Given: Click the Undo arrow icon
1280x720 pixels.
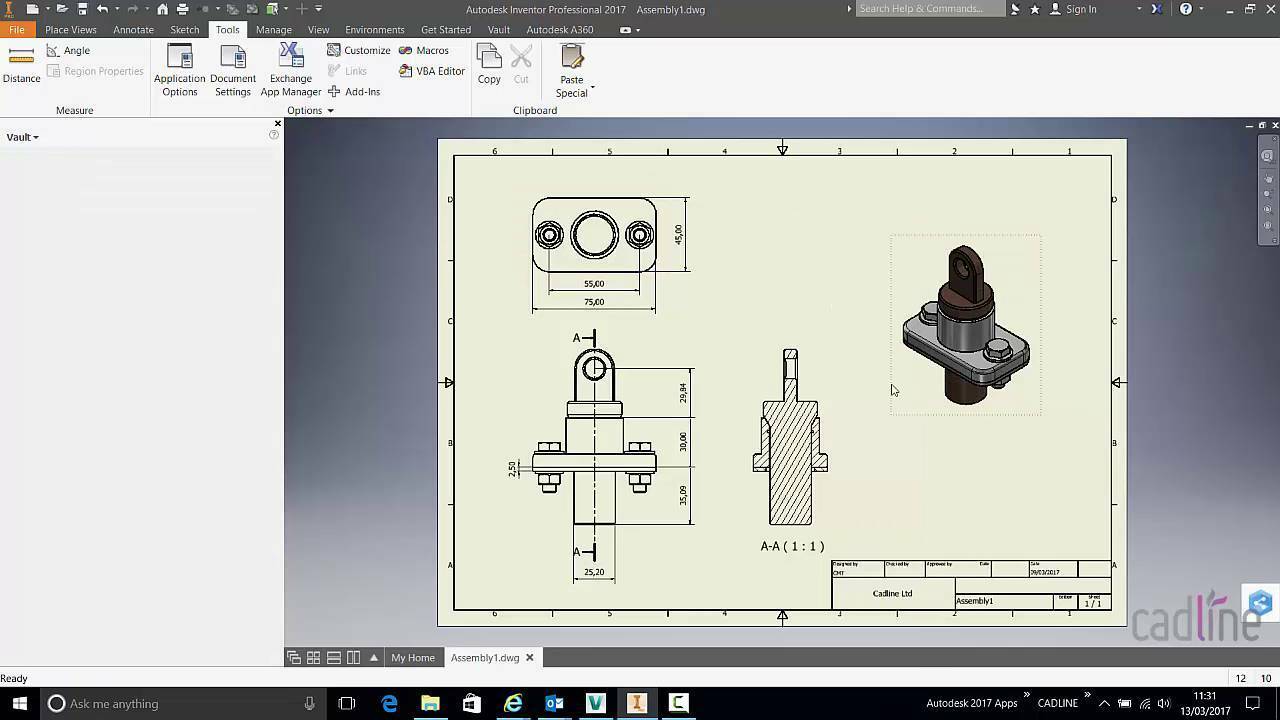Looking at the screenshot, I should (102, 9).
